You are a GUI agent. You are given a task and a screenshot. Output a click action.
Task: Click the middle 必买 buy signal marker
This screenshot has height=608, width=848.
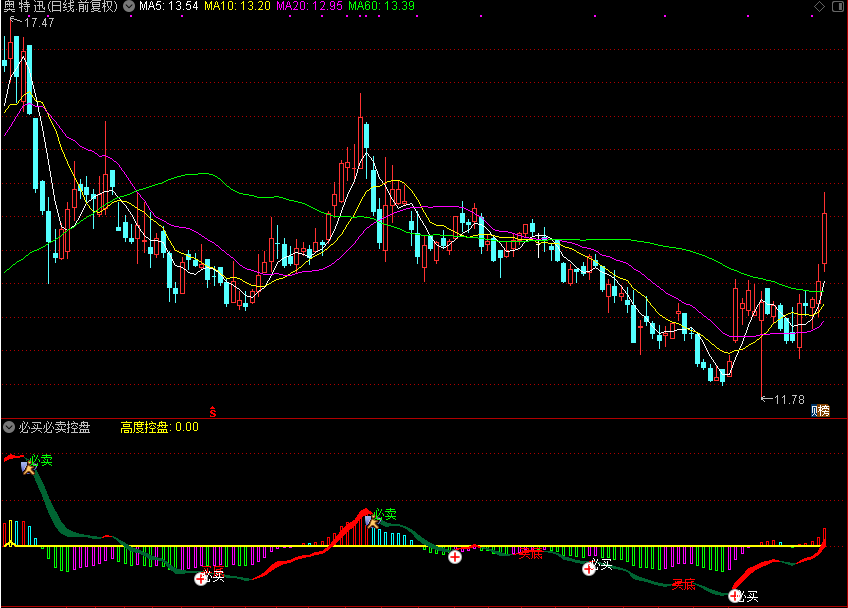588,568
